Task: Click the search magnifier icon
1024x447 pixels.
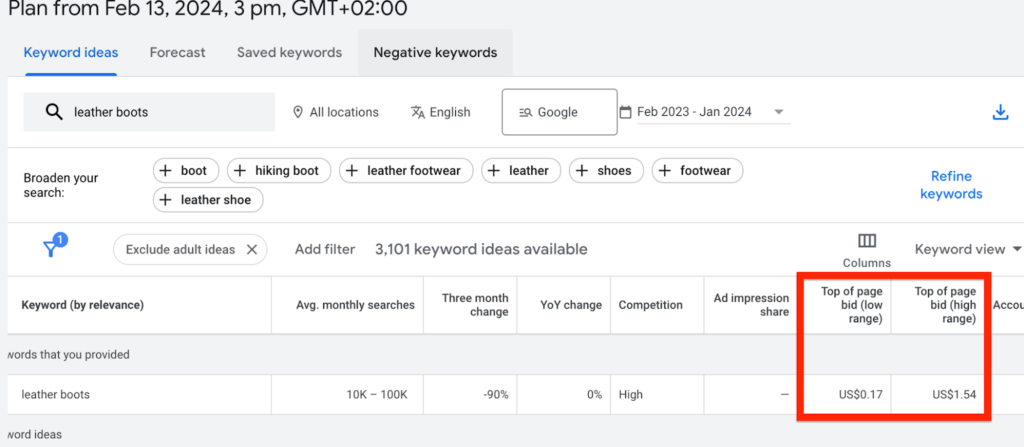Action: pos(54,112)
